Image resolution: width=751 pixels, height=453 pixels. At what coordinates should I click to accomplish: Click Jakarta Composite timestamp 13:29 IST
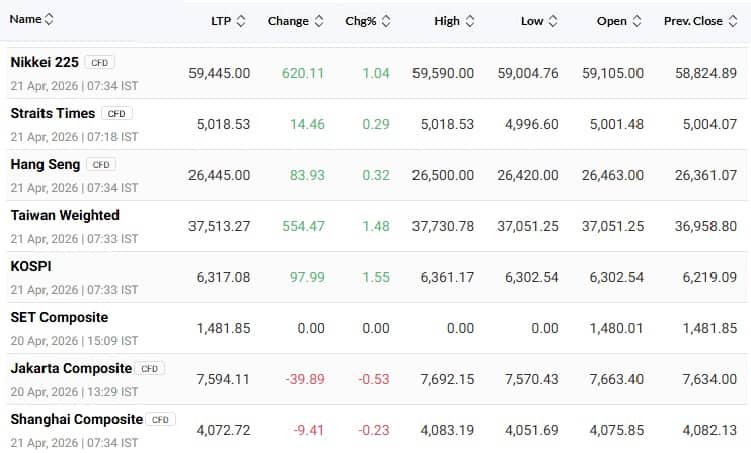point(113,392)
